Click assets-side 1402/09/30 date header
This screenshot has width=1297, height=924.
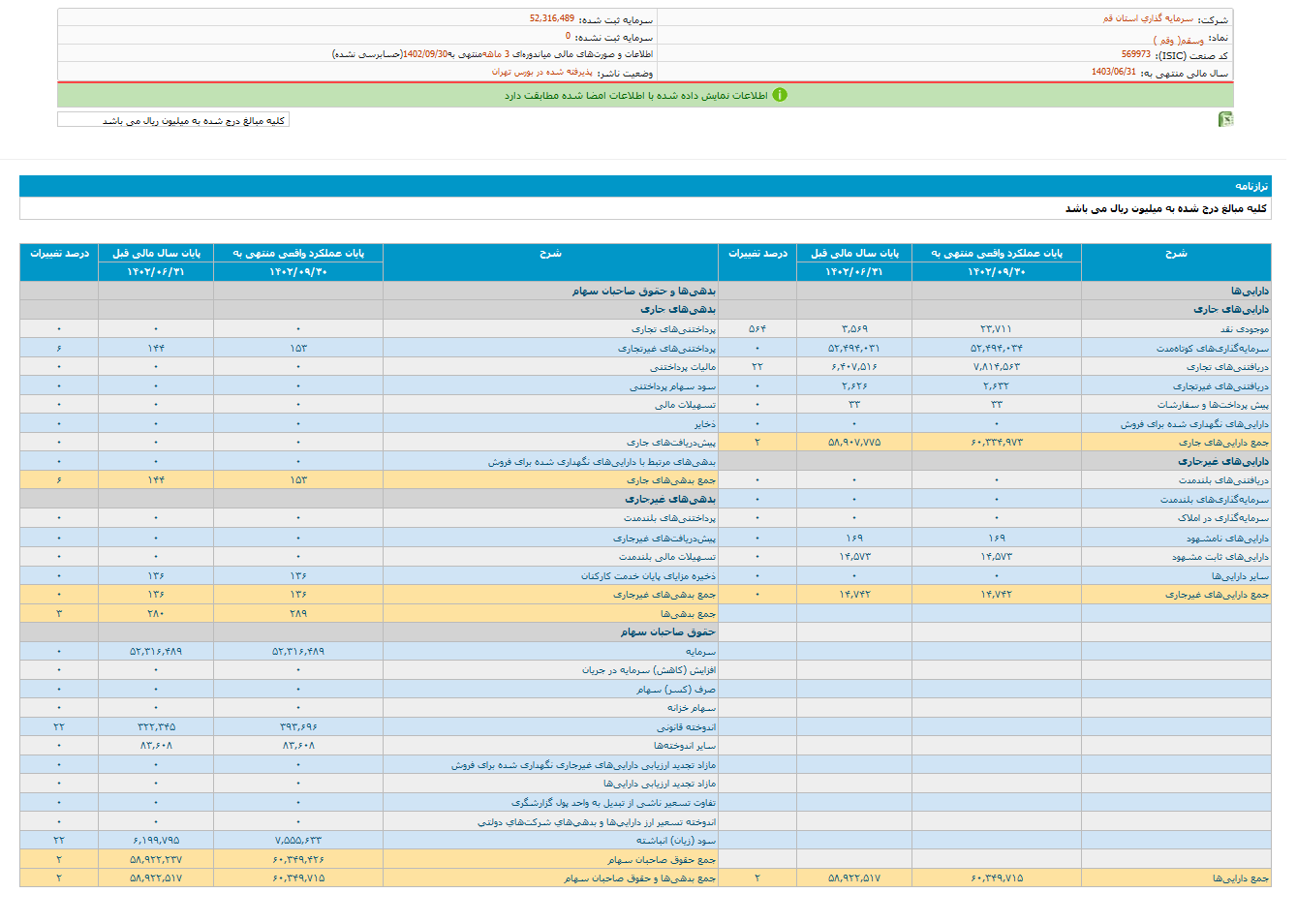coord(996,272)
